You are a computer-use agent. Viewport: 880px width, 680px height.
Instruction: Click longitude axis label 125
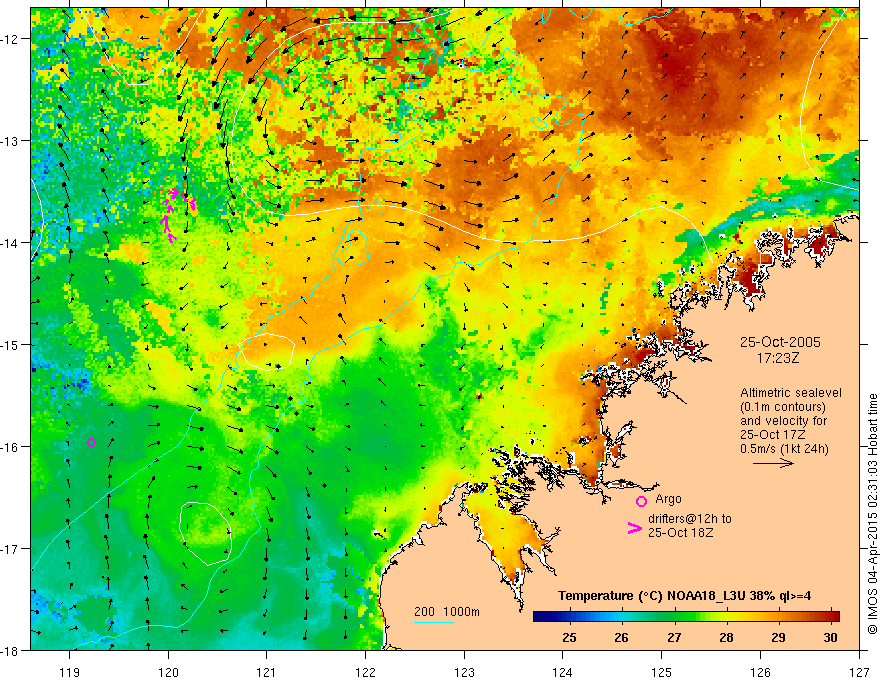[661, 672]
